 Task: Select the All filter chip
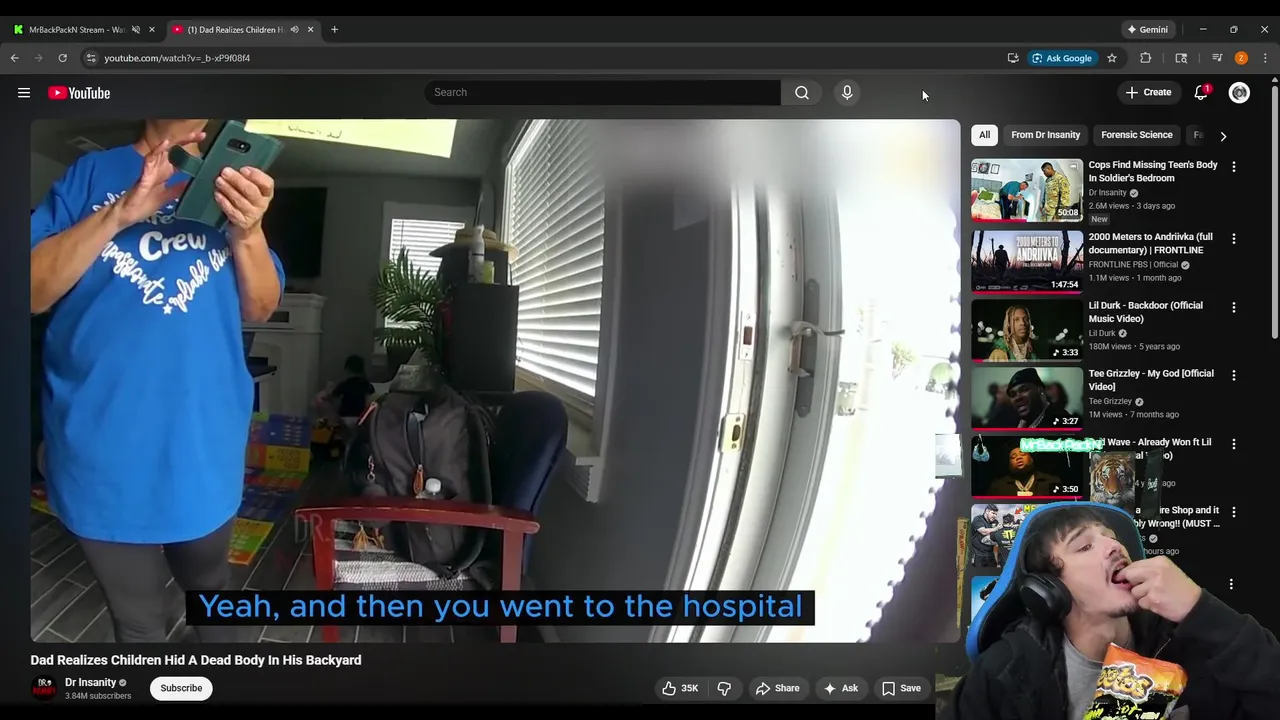pyautogui.click(x=984, y=135)
